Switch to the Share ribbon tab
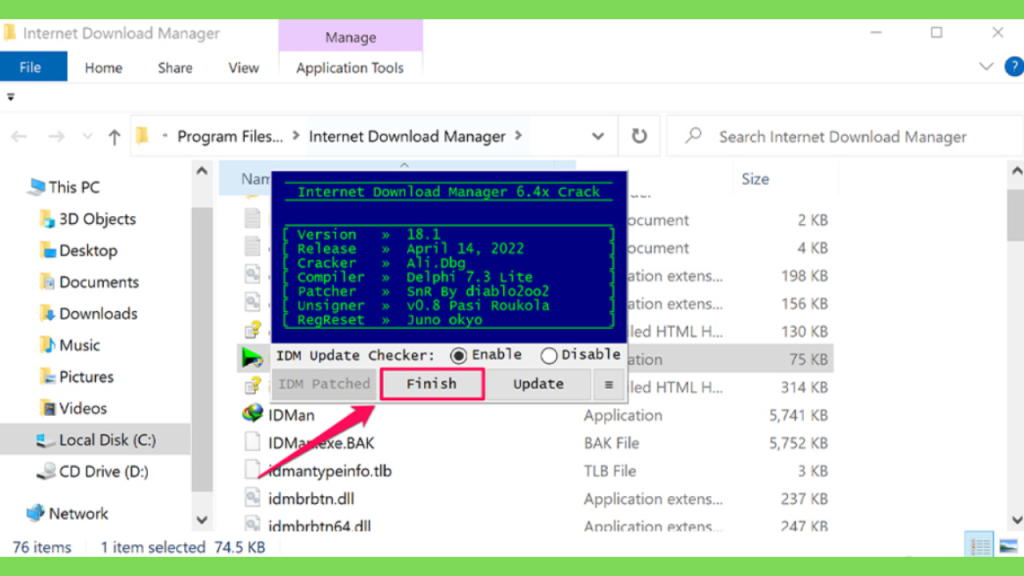Image resolution: width=1024 pixels, height=576 pixels. [175, 68]
